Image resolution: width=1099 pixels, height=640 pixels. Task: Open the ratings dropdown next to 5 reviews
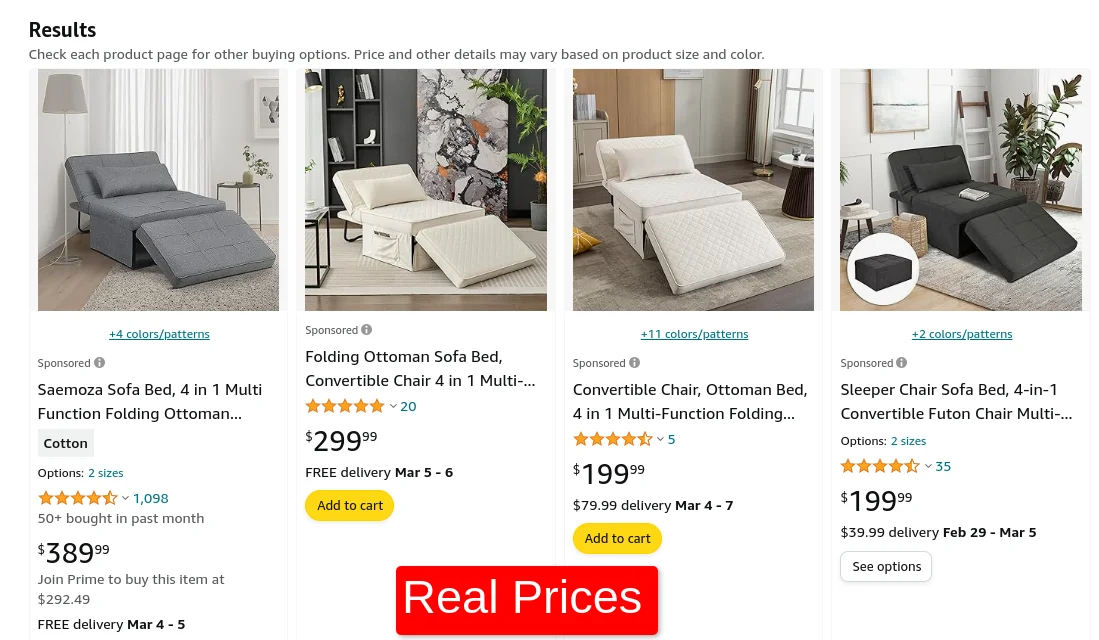660,438
